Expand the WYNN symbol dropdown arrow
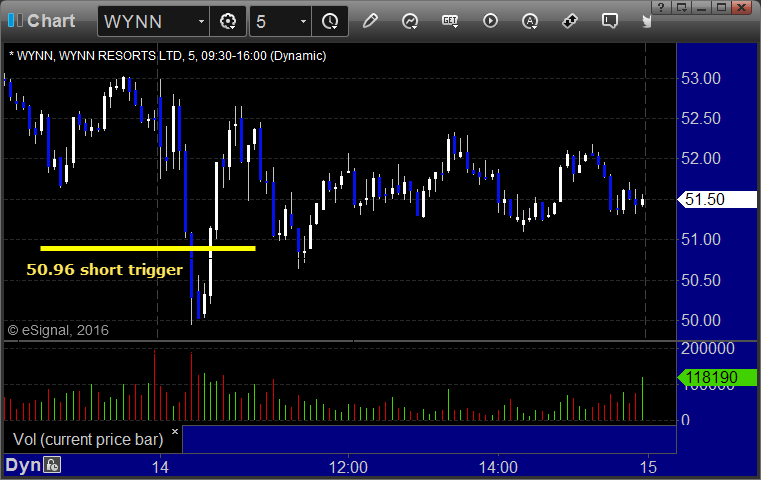This screenshot has width=761, height=480. click(201, 21)
